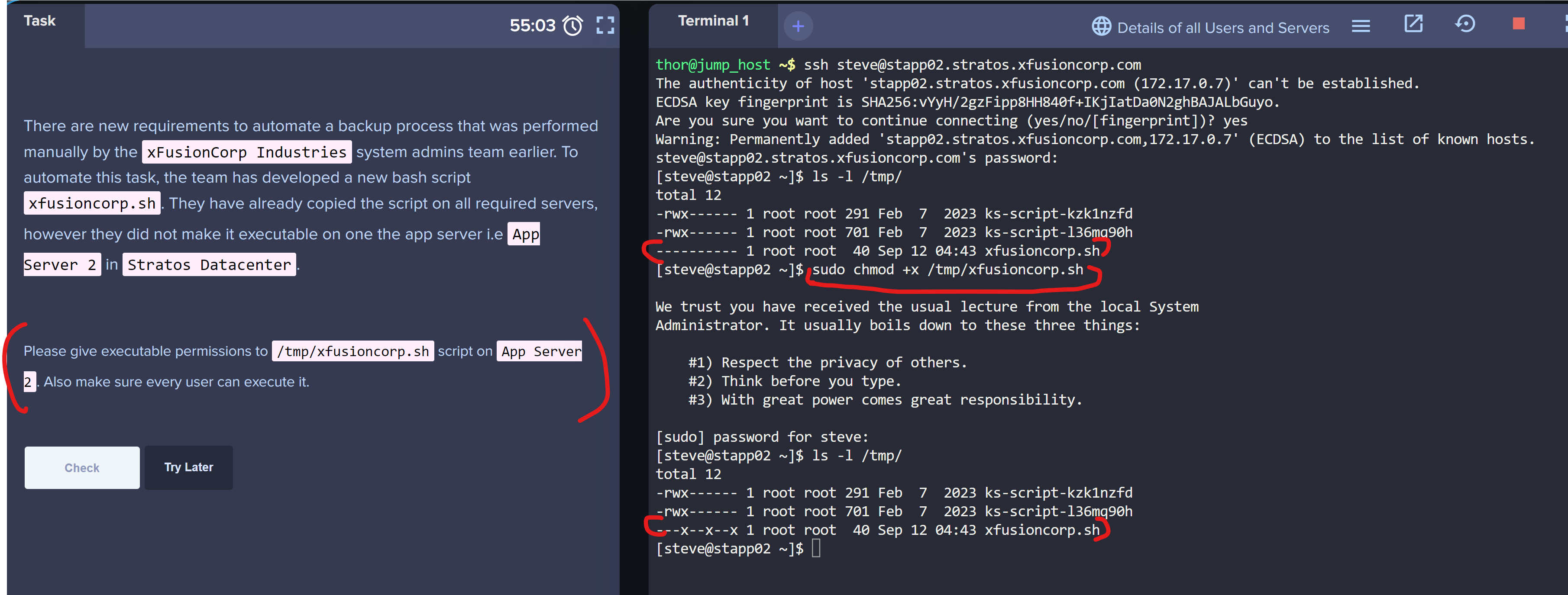The image size is (1568, 595).
Task: Click the sudo chmod command line text
Action: [x=947, y=270]
